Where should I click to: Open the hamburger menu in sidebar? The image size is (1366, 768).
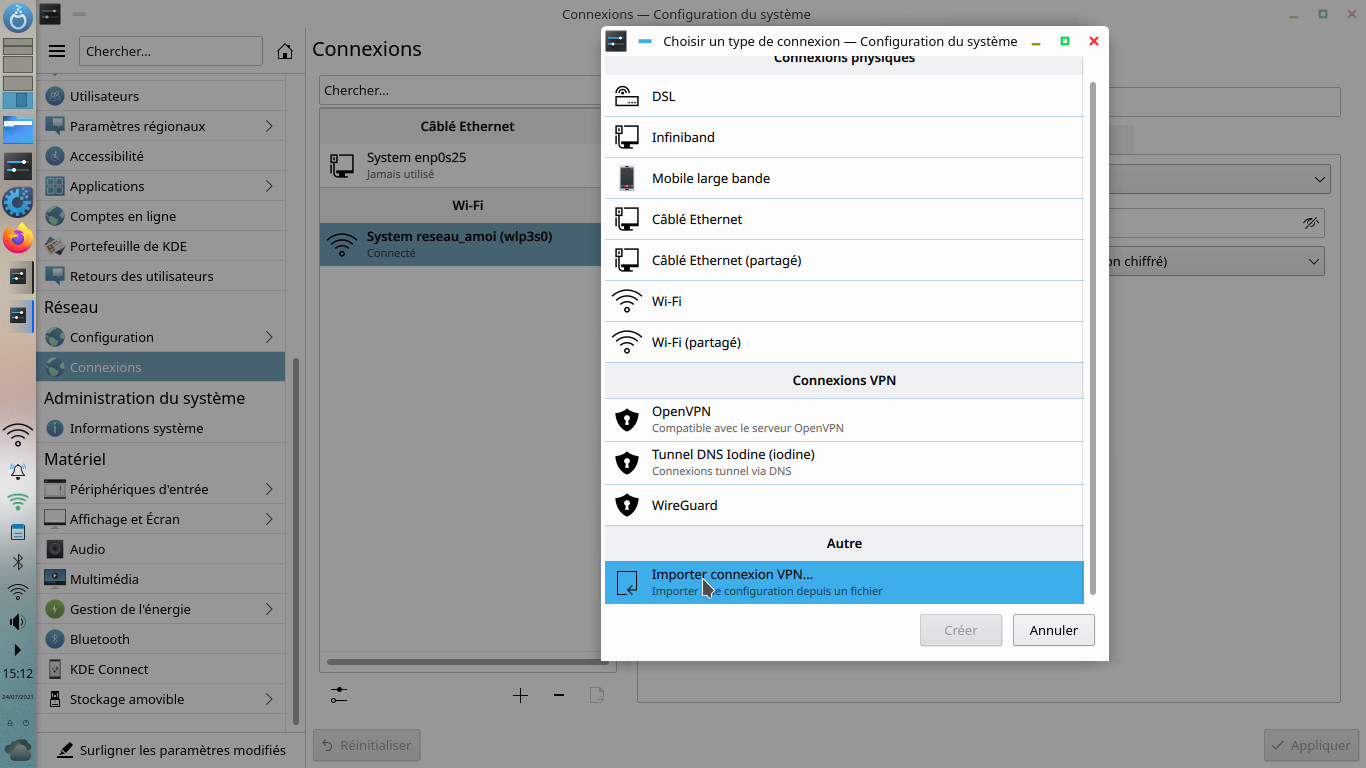point(57,51)
